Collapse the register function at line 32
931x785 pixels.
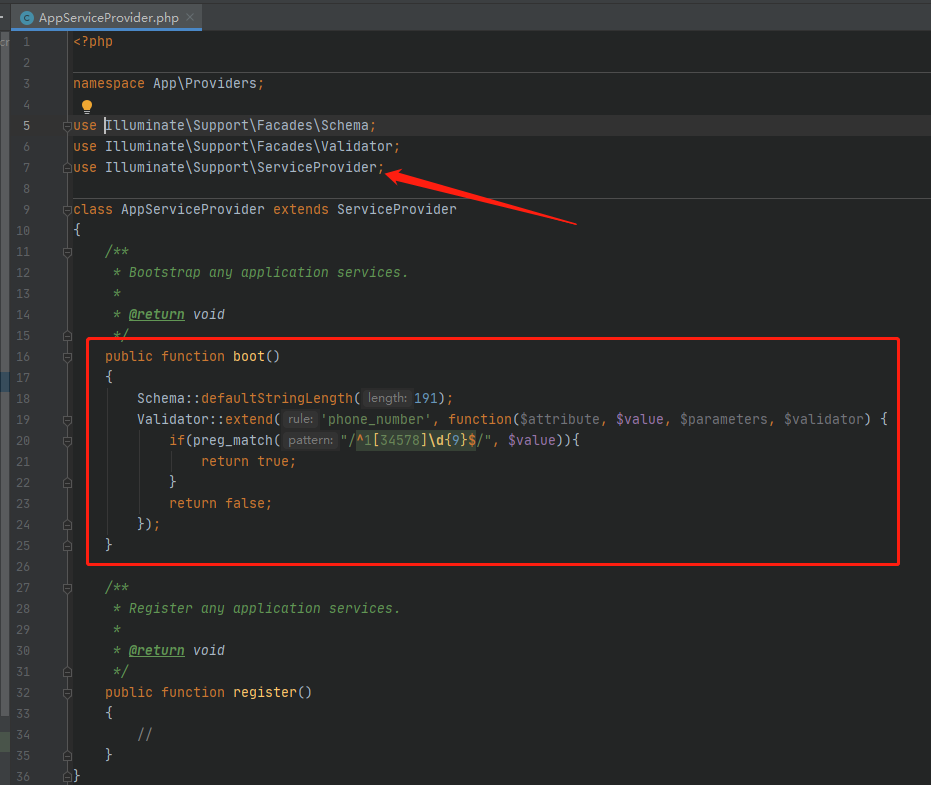pyautogui.click(x=67, y=693)
